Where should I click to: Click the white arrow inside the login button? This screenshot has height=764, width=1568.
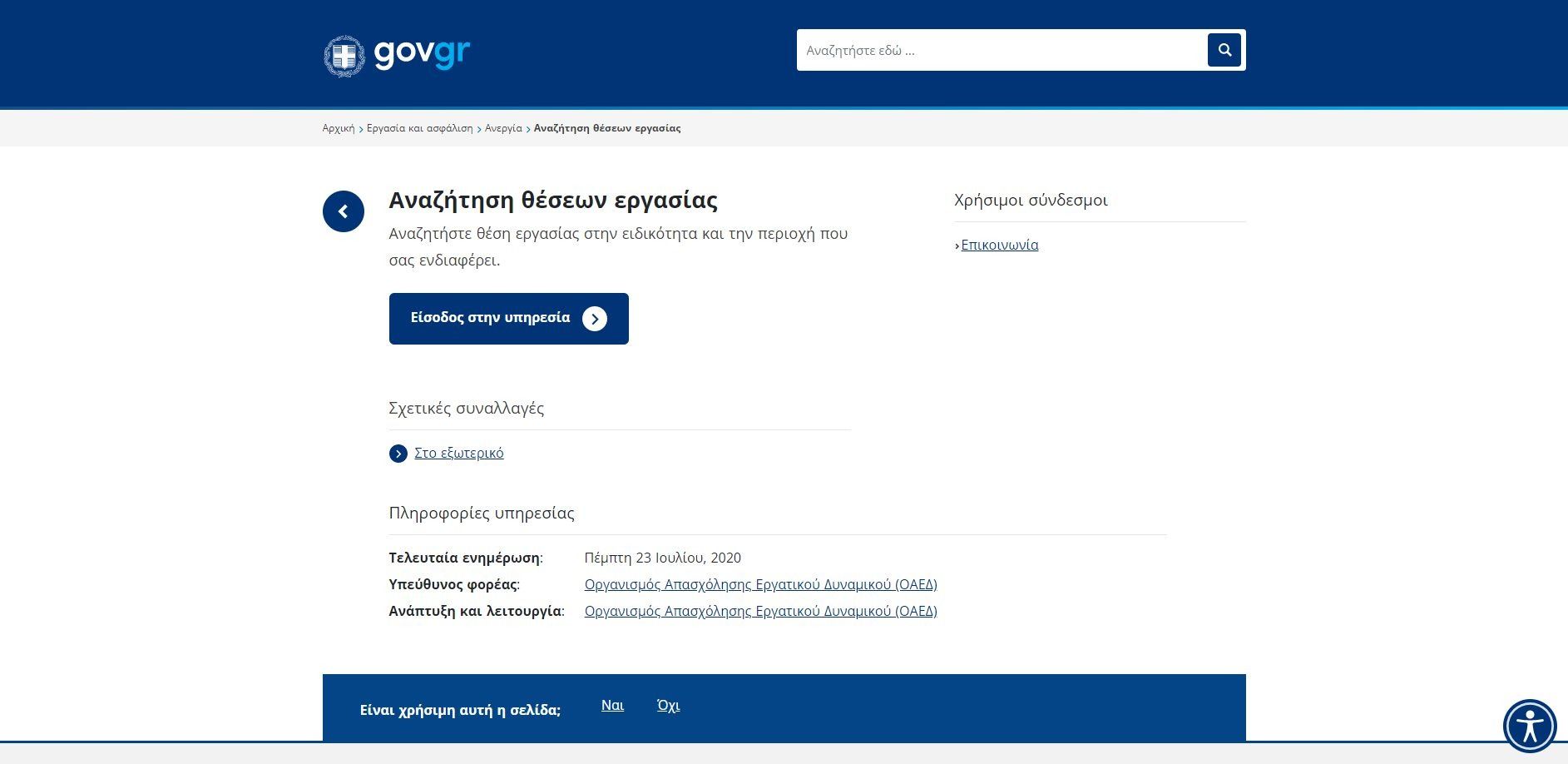tap(594, 318)
